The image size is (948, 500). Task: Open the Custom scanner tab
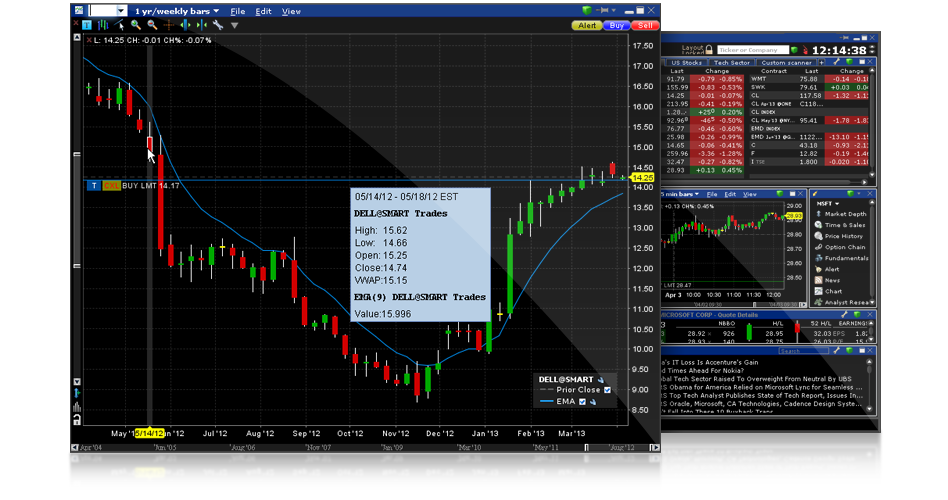click(786, 62)
